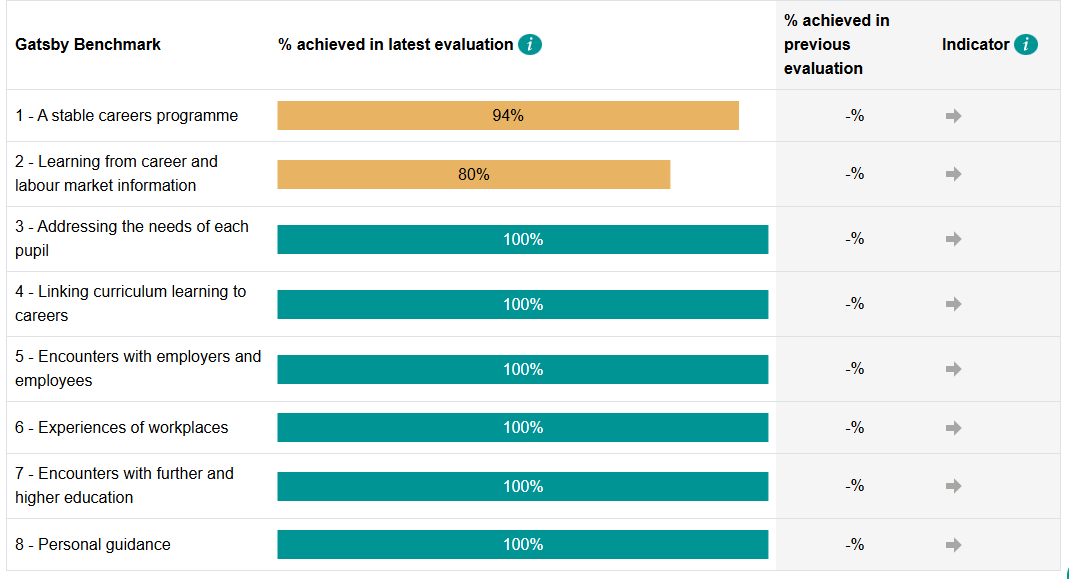Viewport: 1069px width, 579px height.
Task: Click arrow indicator for curriculum learning row
Action: tap(953, 304)
